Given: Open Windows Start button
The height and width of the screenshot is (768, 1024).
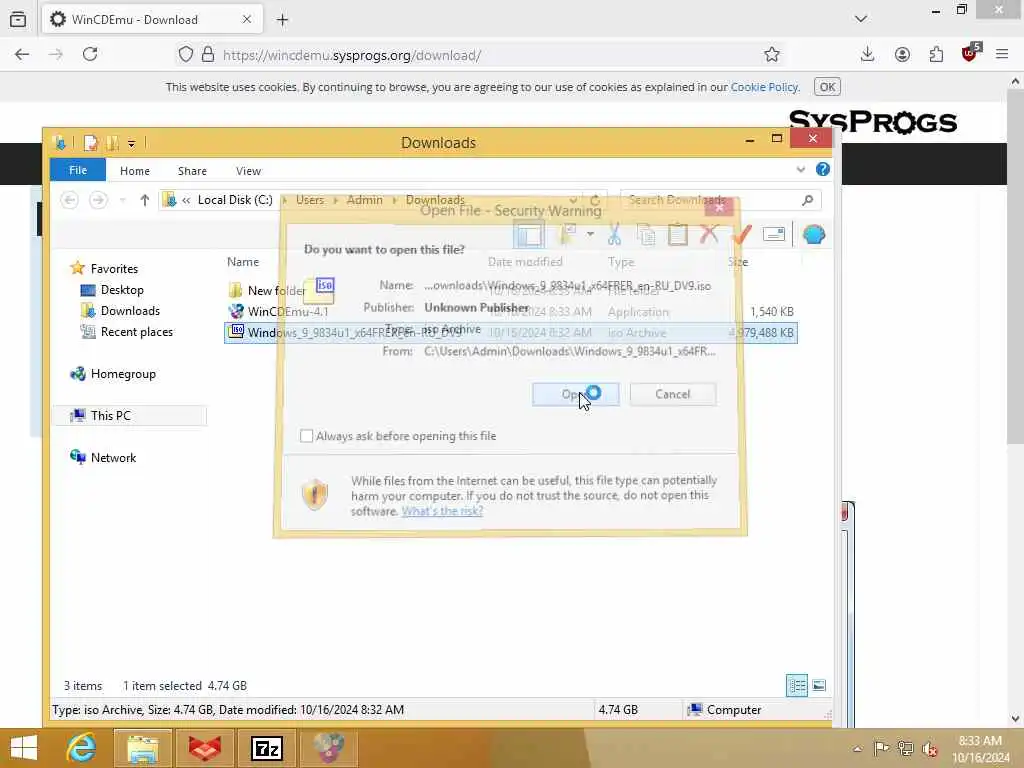Looking at the screenshot, I should (24, 748).
